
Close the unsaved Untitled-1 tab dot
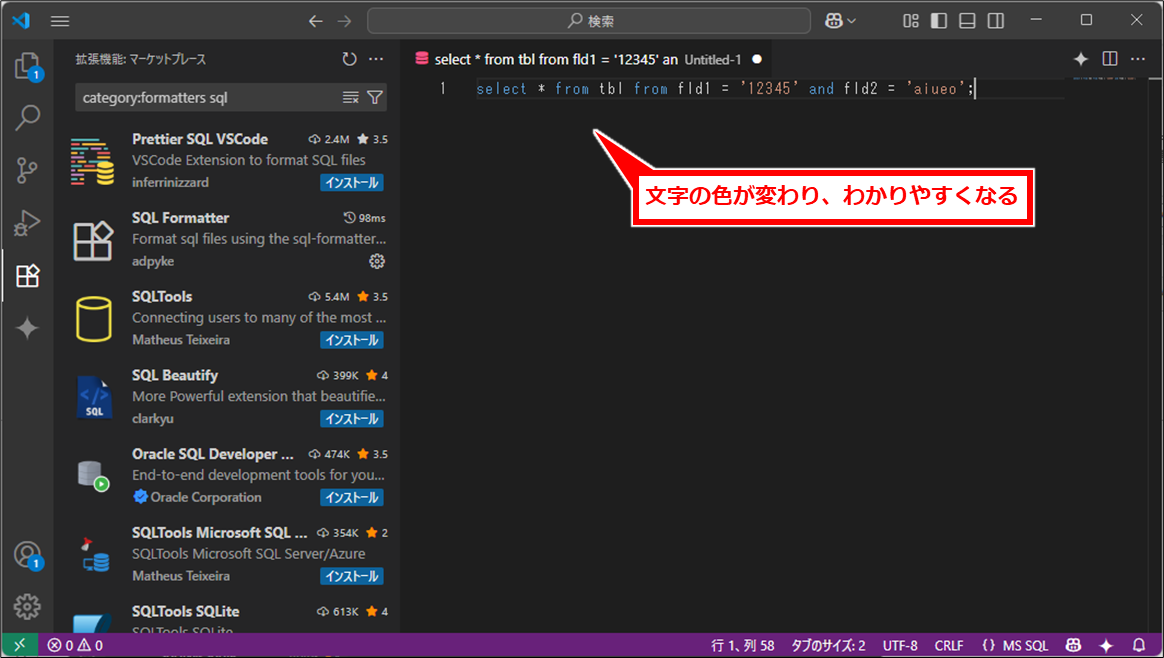click(x=756, y=59)
